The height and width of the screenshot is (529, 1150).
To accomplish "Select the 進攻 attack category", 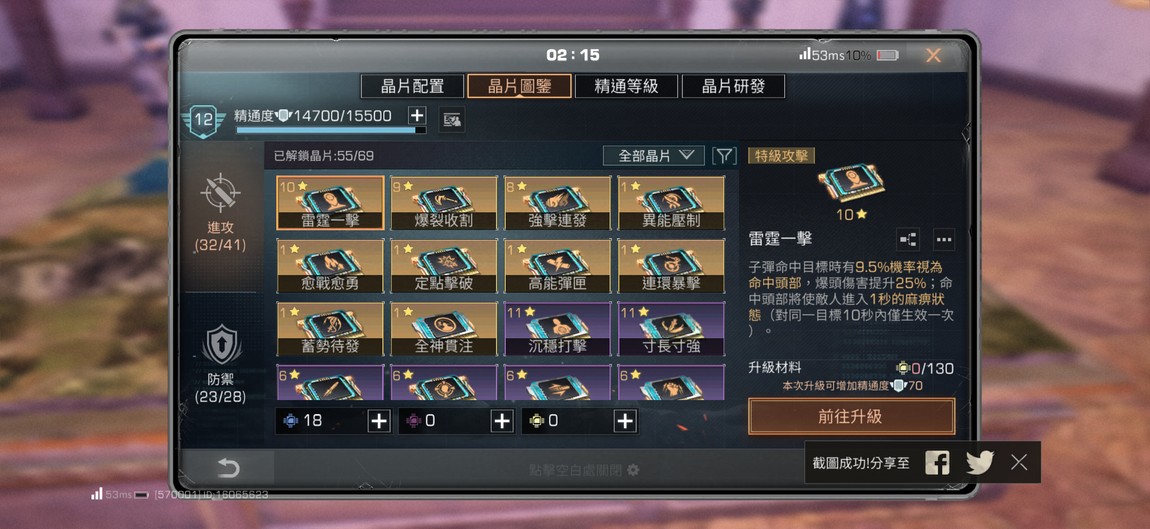I will pyautogui.click(x=221, y=213).
